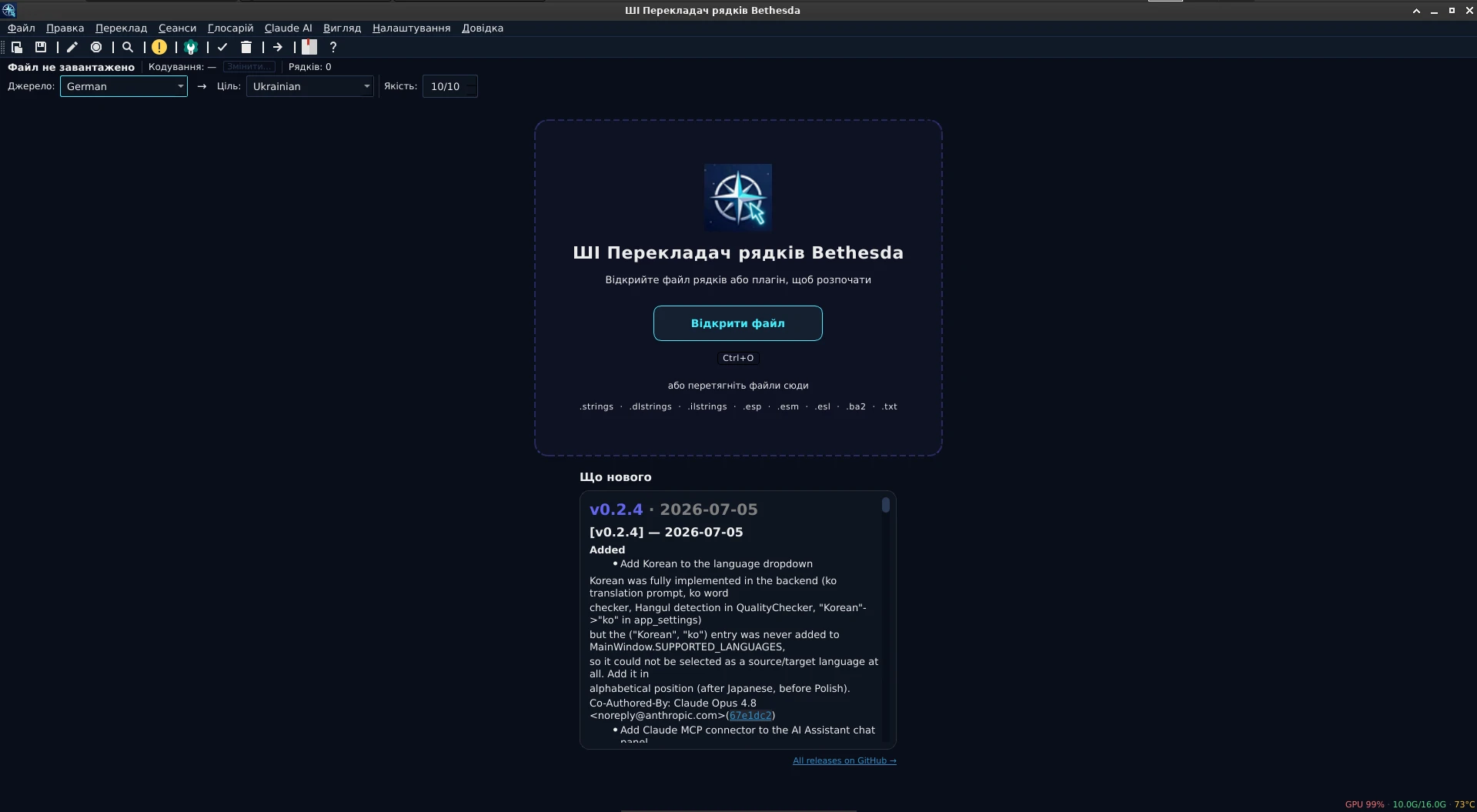Viewport: 1477px width, 812px height.
Task: Open the Ціль language dropdown showing Ukrainian
Action: click(x=310, y=86)
